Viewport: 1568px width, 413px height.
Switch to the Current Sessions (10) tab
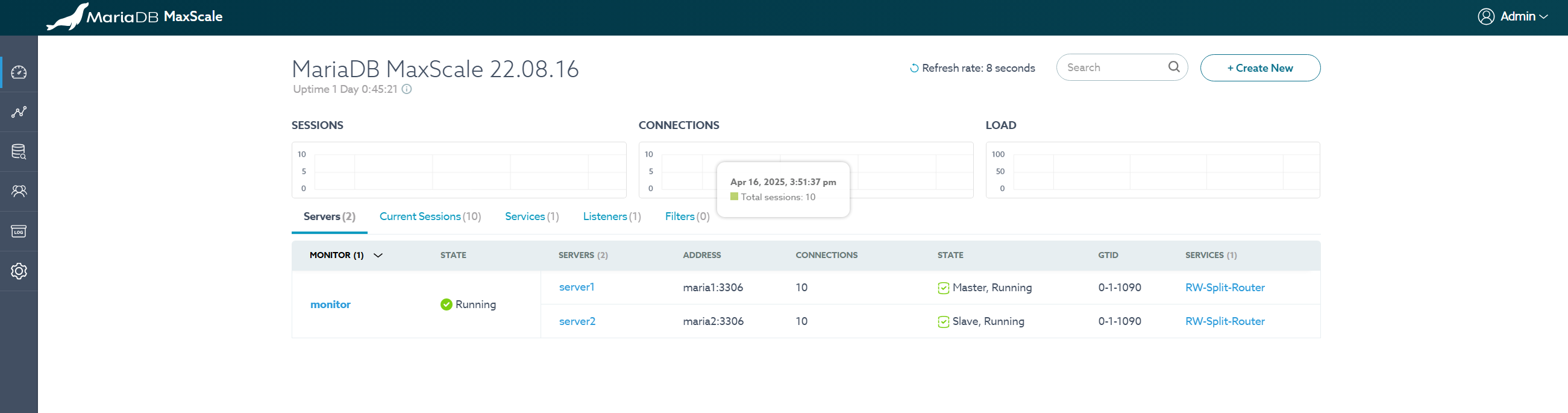[x=430, y=216]
